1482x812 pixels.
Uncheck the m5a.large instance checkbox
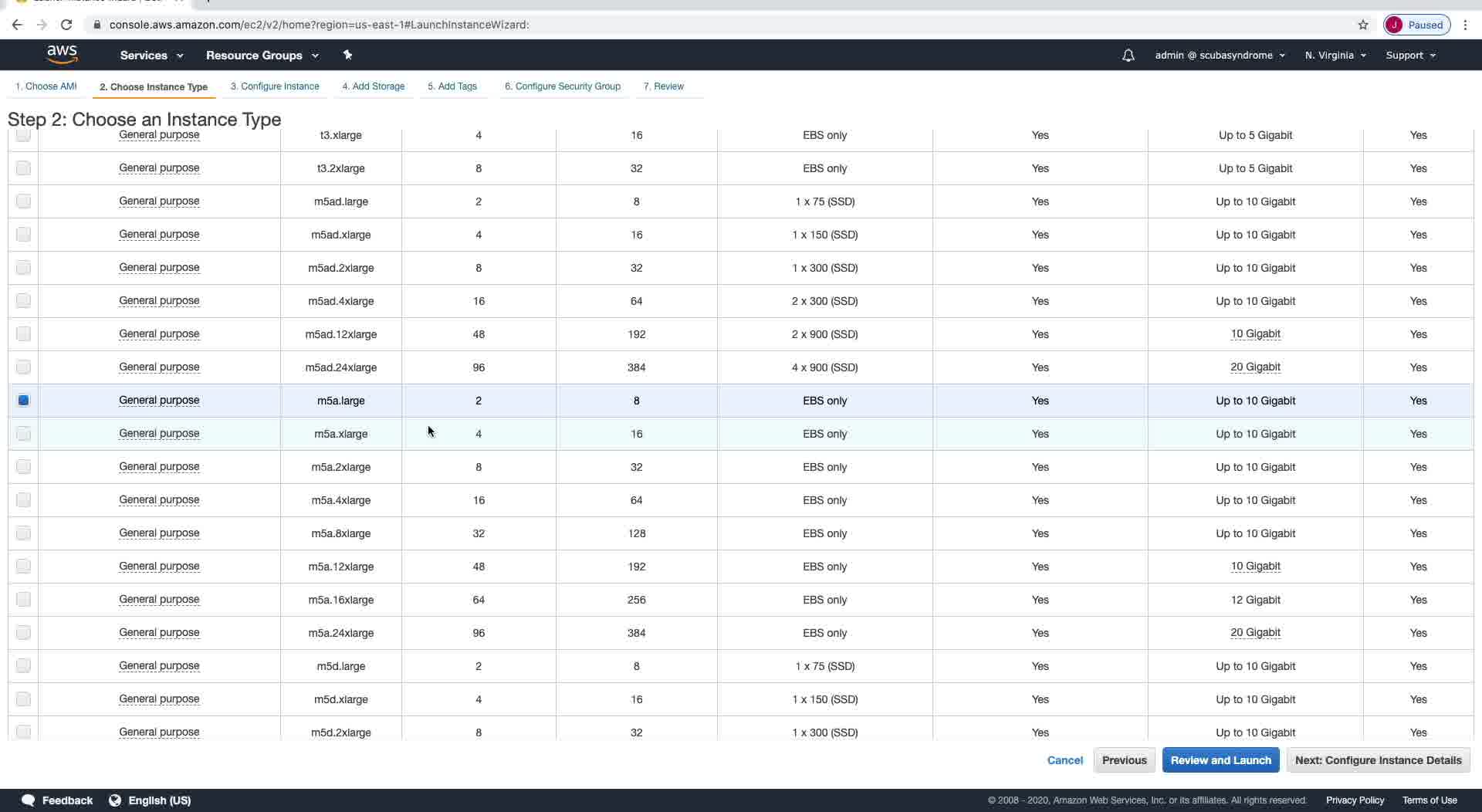tap(23, 401)
